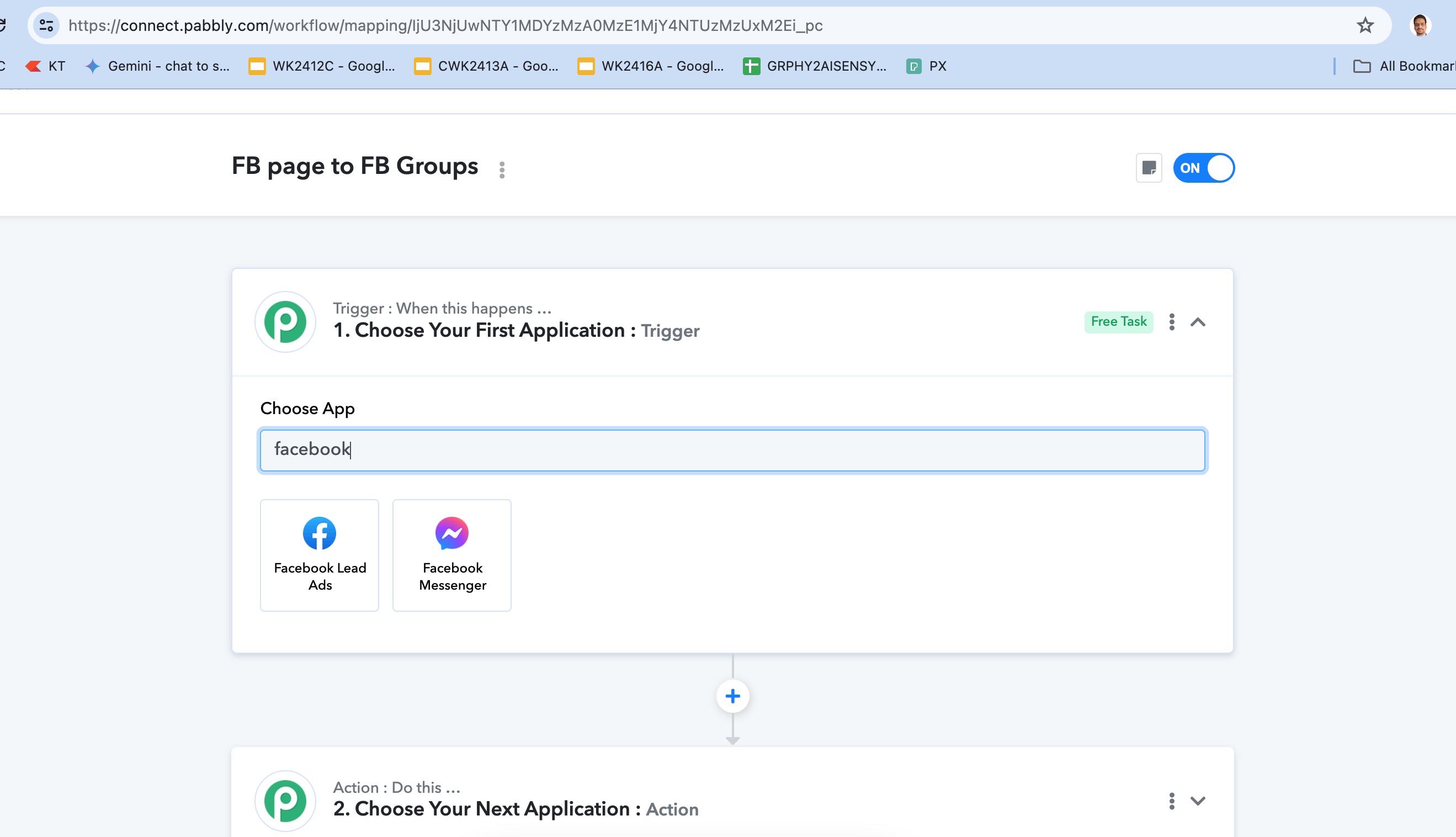Click the Free Task badge
The height and width of the screenshot is (837, 1456).
[1118, 321]
